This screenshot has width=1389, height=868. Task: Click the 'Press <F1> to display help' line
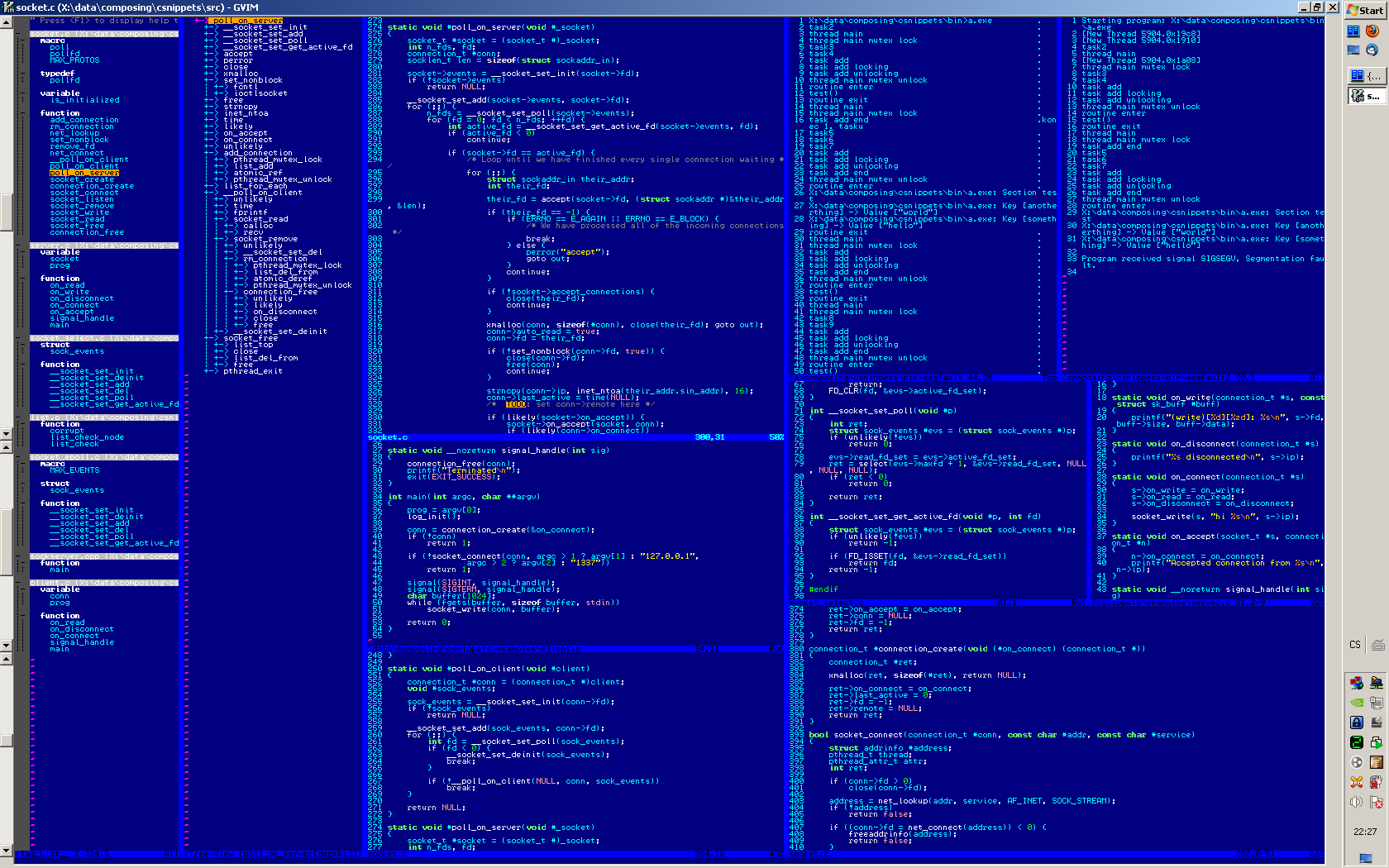103,21
